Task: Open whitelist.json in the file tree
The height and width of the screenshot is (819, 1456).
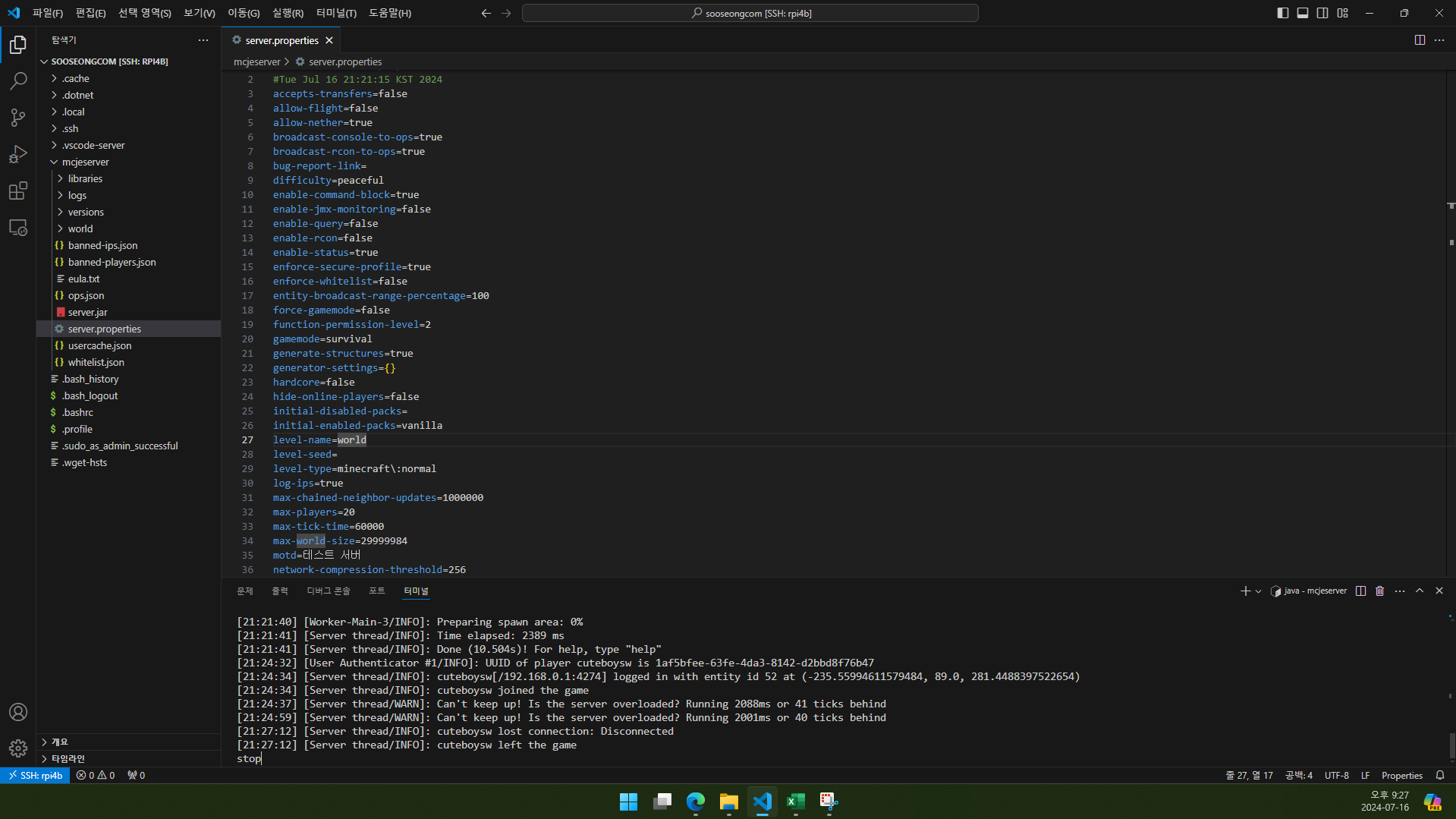Action: coord(129,362)
